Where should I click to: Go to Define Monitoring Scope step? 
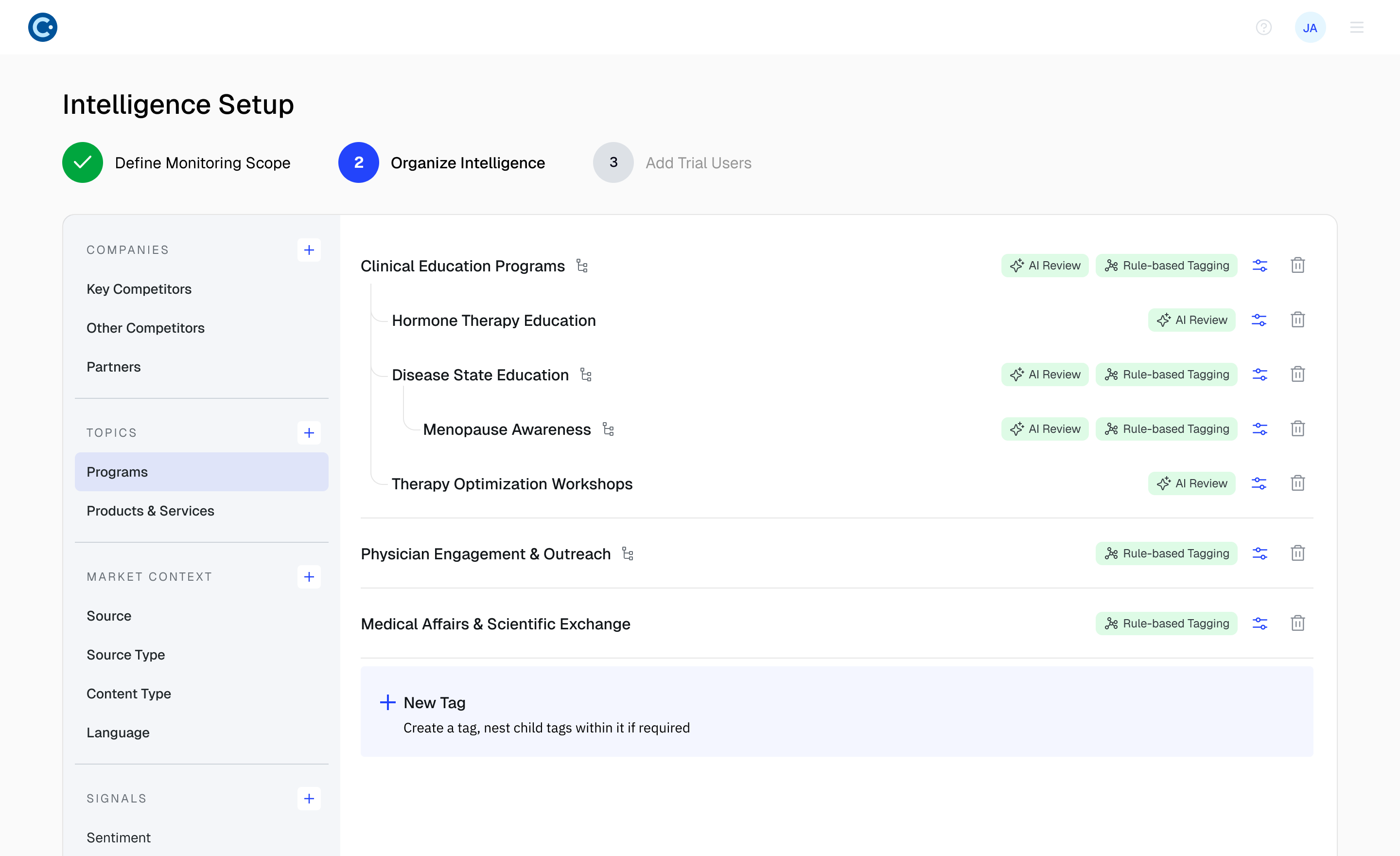(x=176, y=162)
